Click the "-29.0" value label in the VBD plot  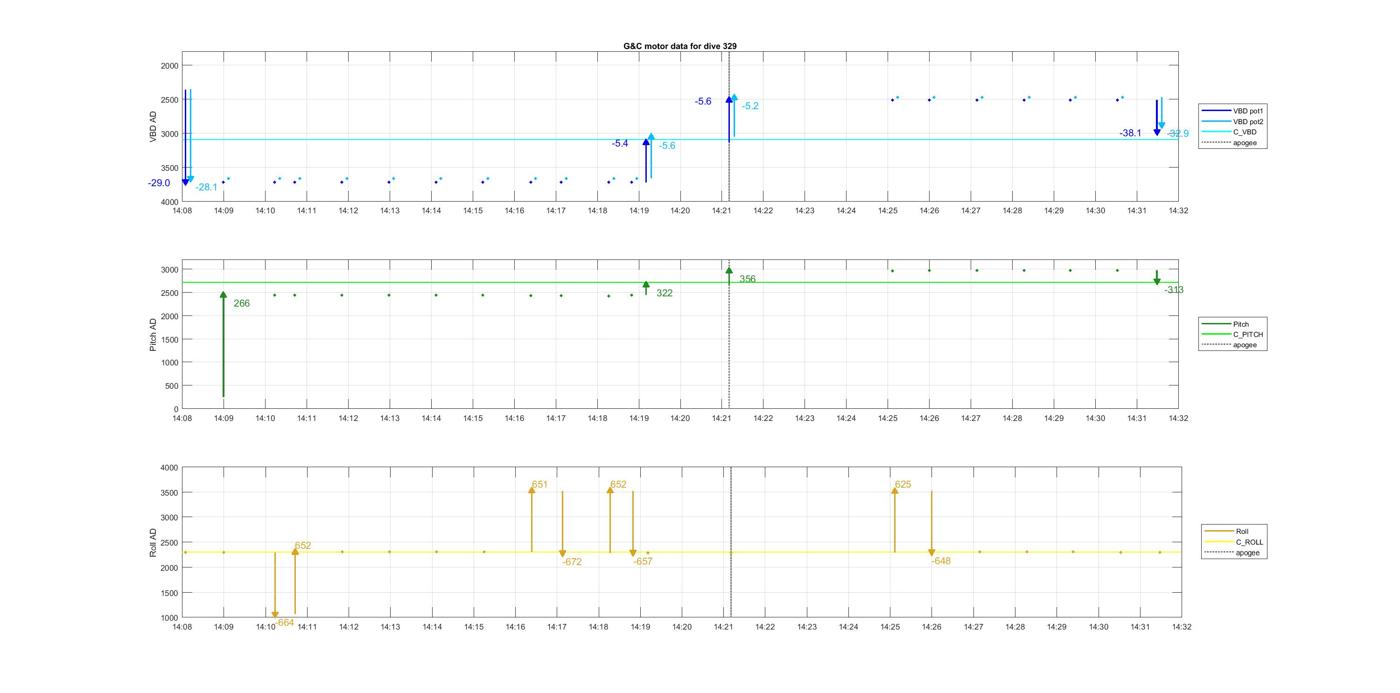(159, 183)
